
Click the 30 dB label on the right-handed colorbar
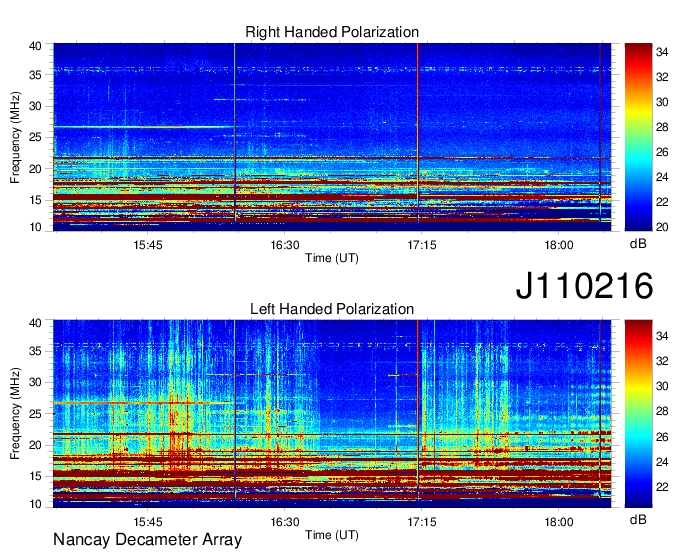coord(662,102)
